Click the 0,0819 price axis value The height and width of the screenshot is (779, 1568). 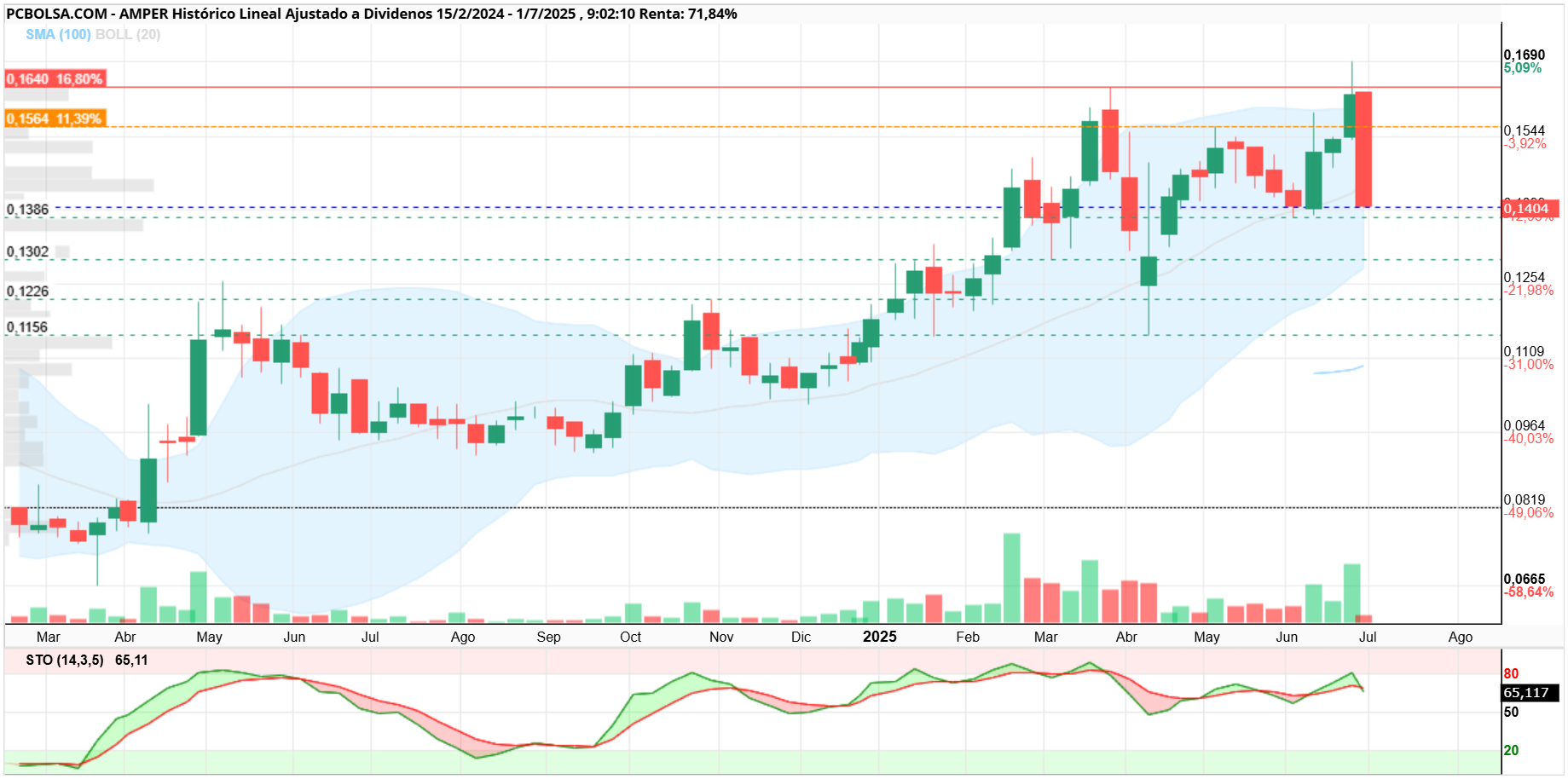1524,499
